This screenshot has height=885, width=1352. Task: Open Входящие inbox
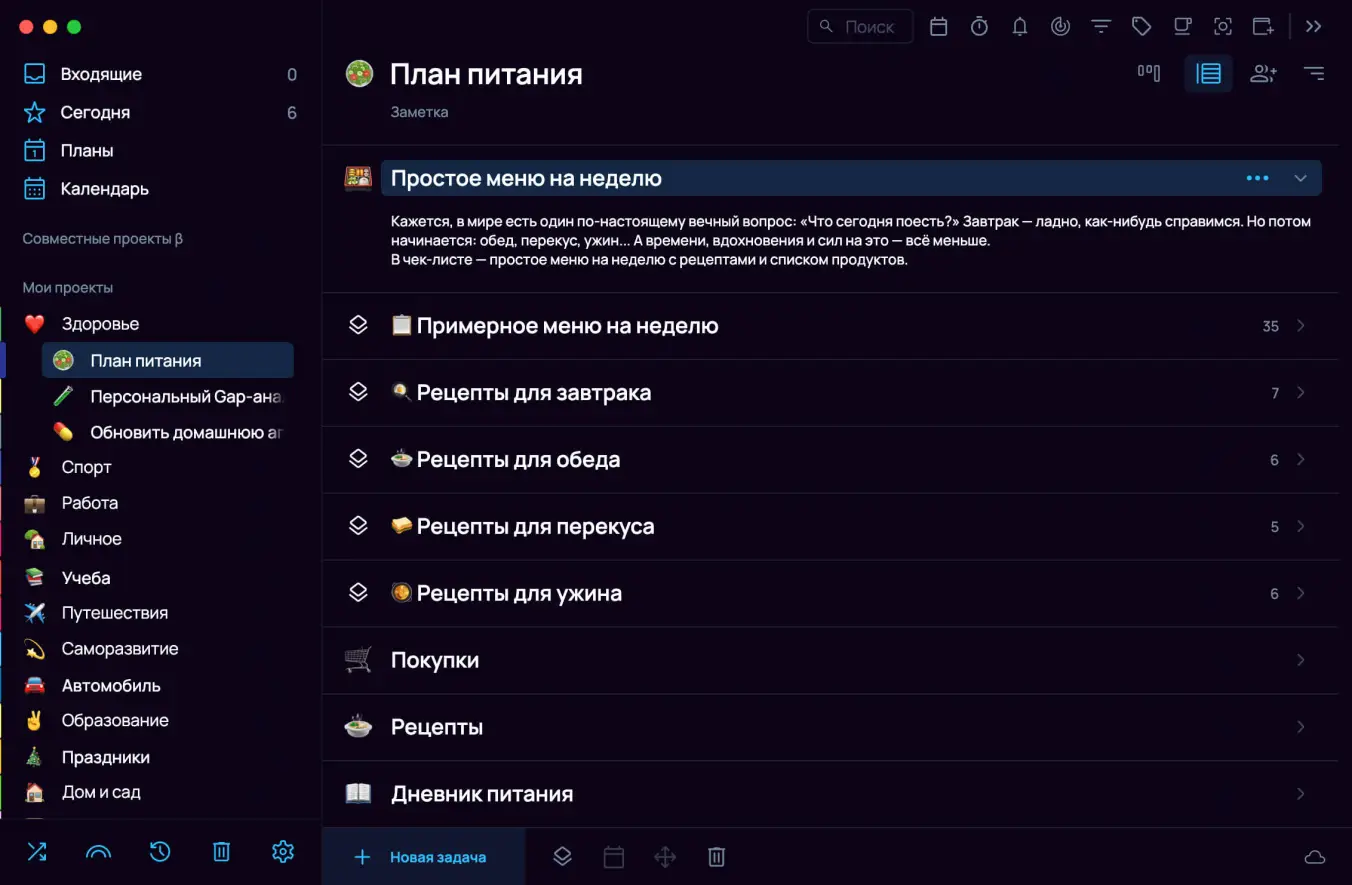point(160,74)
